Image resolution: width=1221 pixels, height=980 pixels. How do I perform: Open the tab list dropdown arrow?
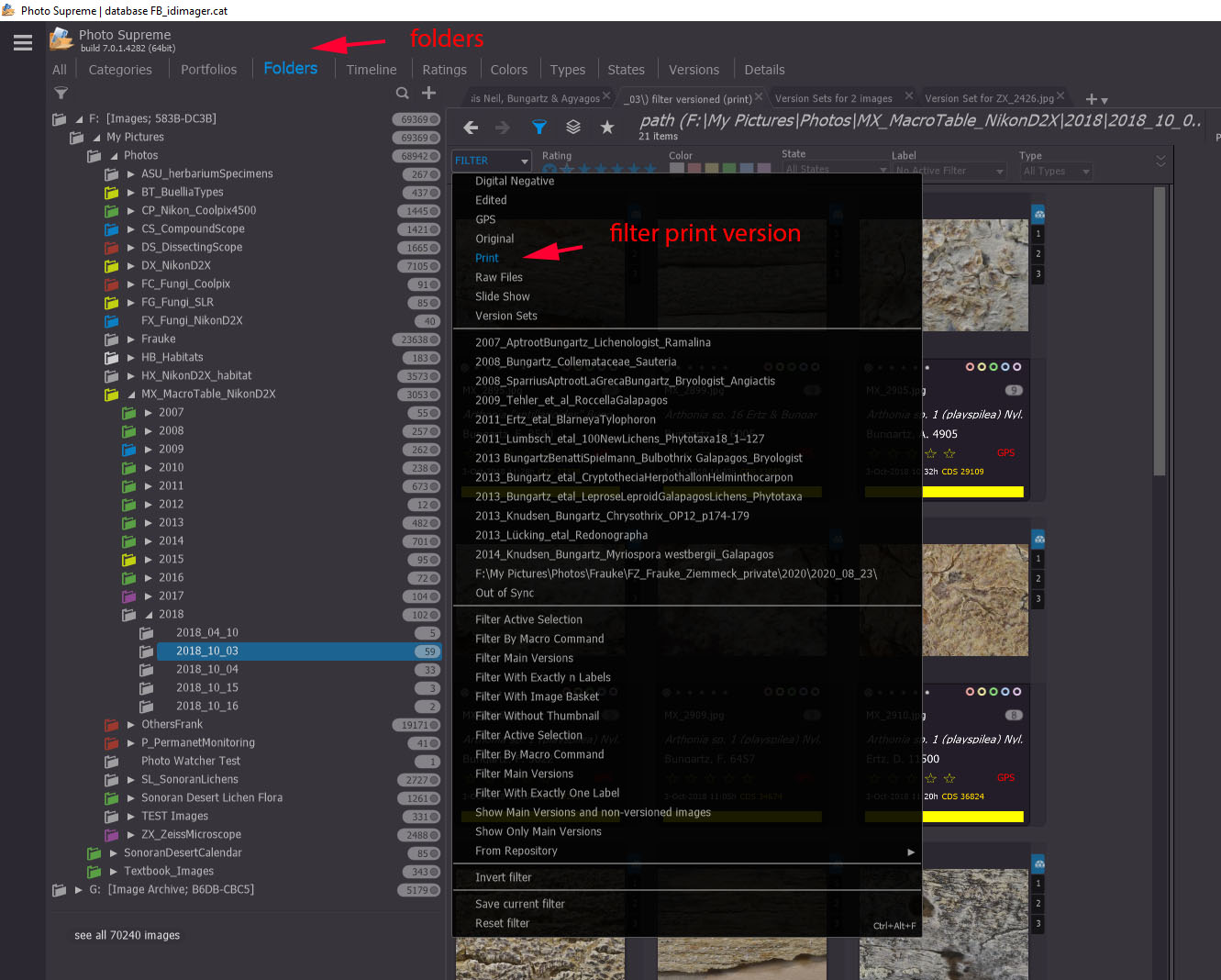coord(1104,101)
